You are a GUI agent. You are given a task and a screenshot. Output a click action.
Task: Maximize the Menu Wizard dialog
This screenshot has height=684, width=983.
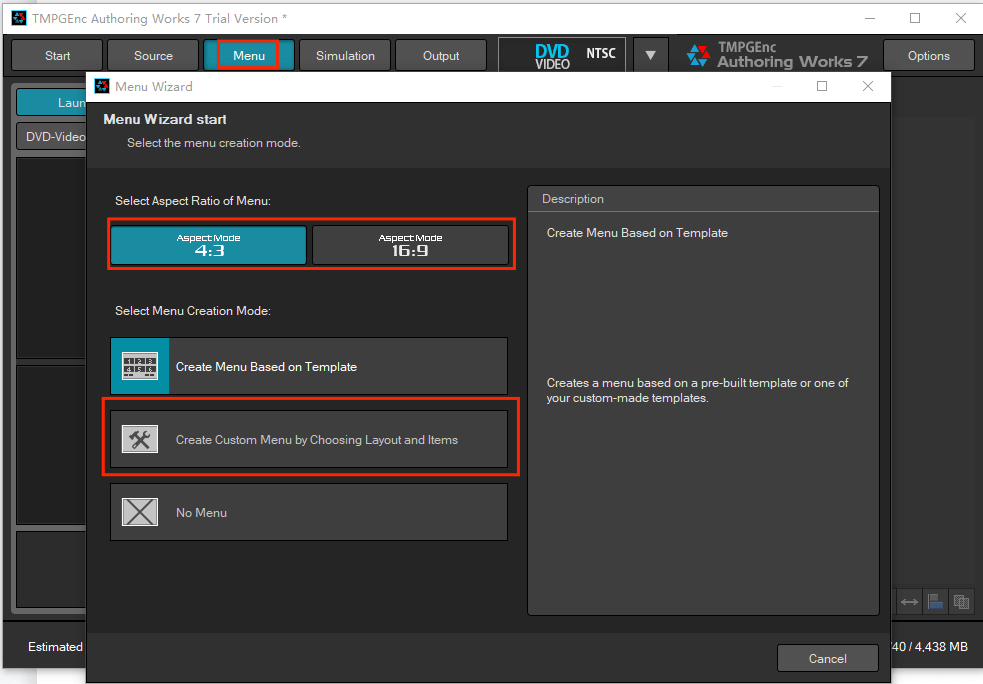pyautogui.click(x=822, y=86)
